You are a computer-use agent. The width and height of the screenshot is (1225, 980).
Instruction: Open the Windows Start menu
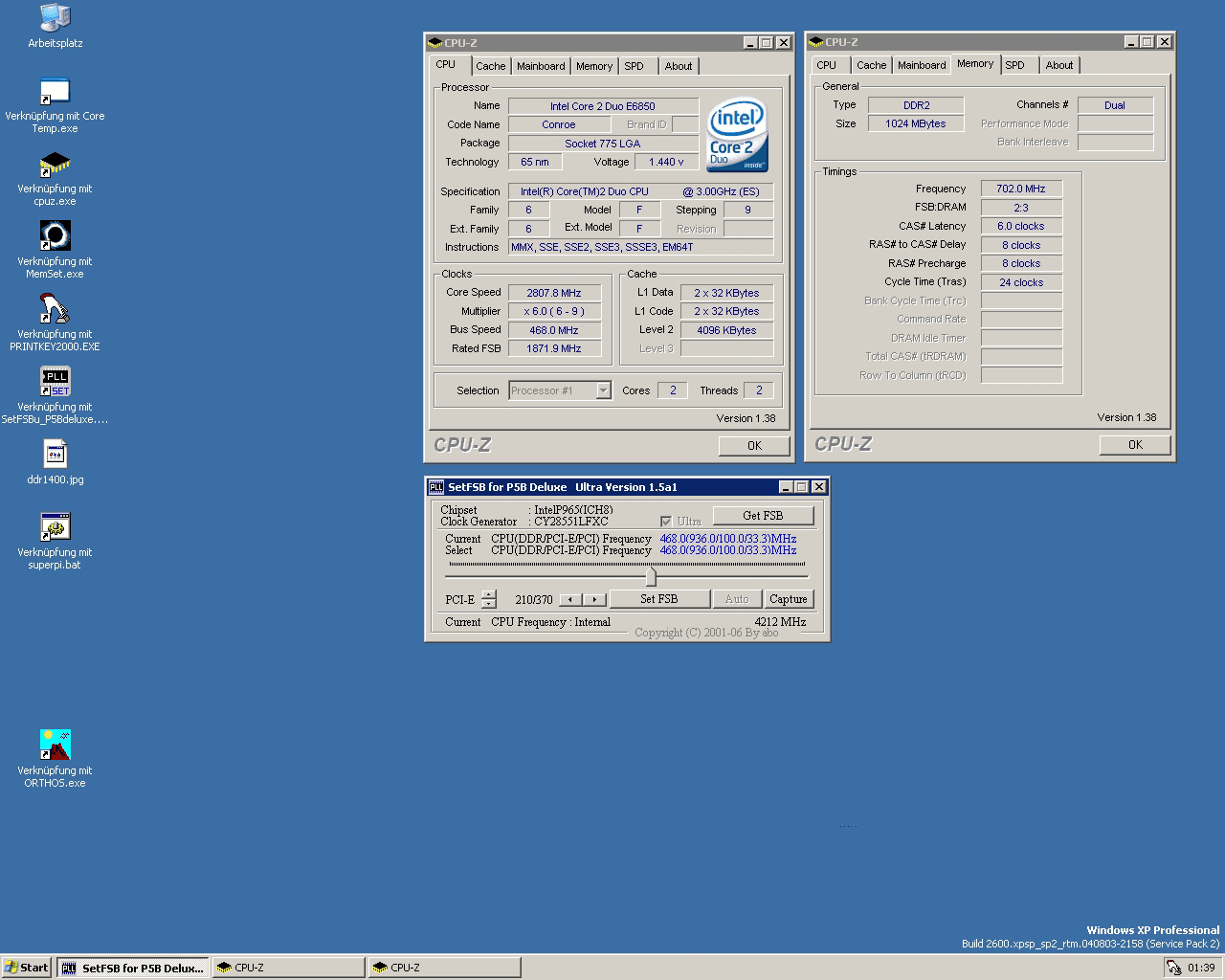tap(27, 968)
